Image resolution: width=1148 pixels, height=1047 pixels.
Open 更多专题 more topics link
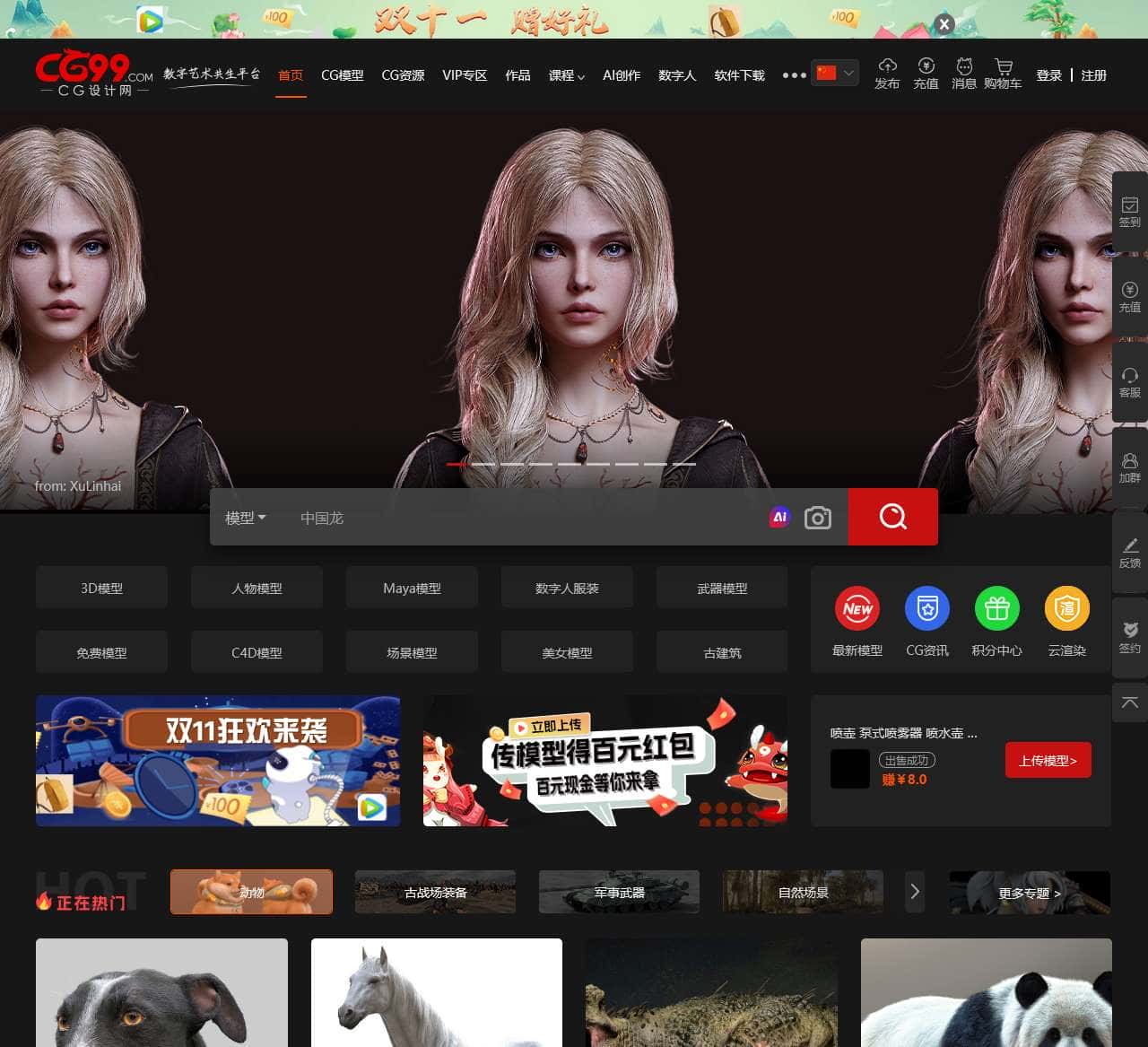point(1030,893)
